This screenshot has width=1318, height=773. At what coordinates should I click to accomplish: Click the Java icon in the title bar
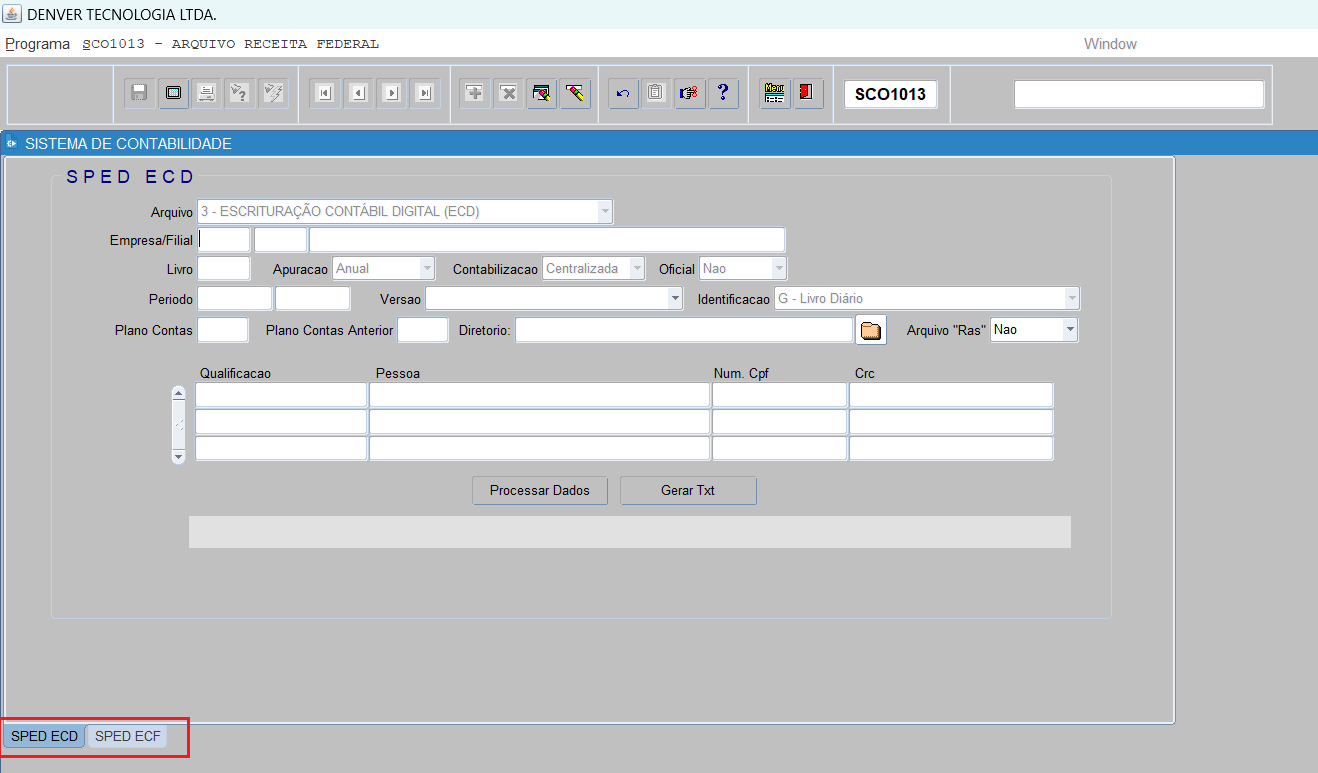(x=11, y=15)
